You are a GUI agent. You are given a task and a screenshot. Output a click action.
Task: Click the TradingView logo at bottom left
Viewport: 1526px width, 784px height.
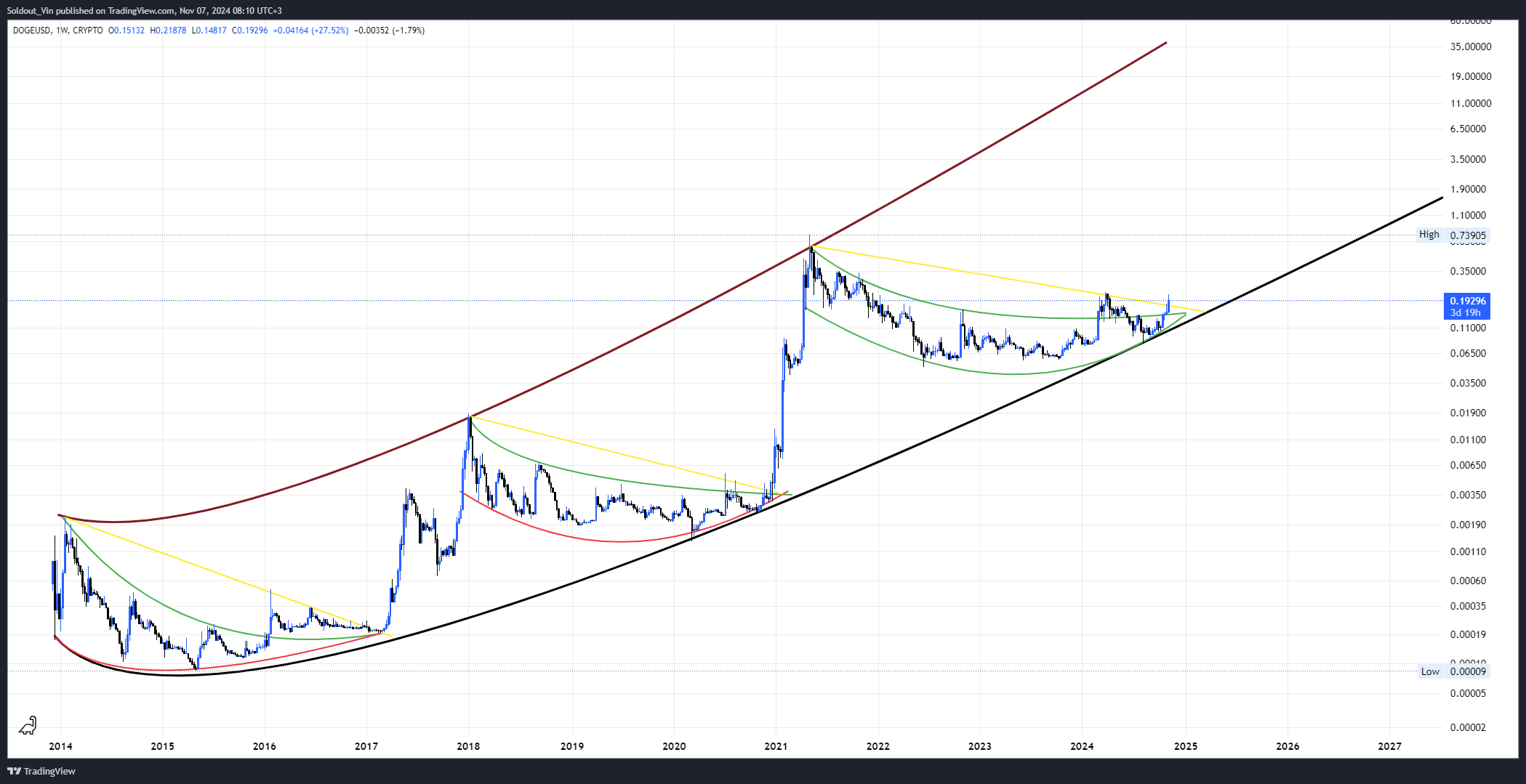41,771
